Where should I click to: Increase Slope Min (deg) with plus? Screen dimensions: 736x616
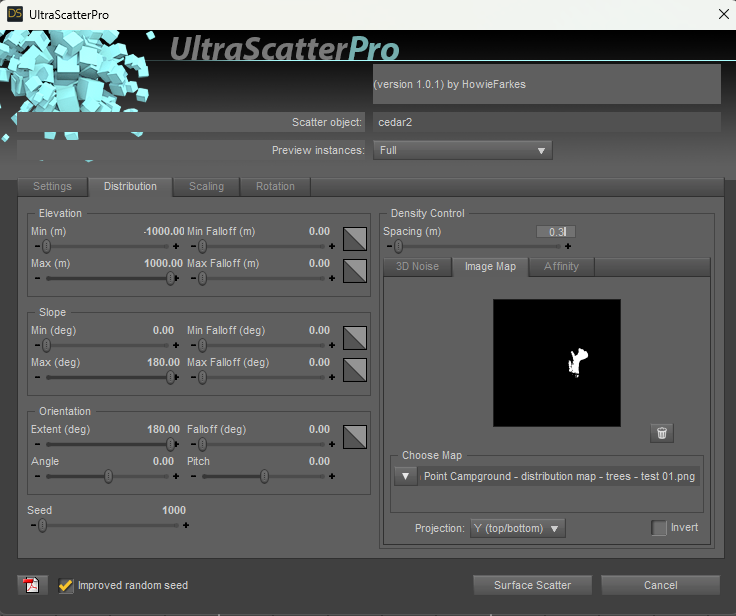(x=176, y=345)
